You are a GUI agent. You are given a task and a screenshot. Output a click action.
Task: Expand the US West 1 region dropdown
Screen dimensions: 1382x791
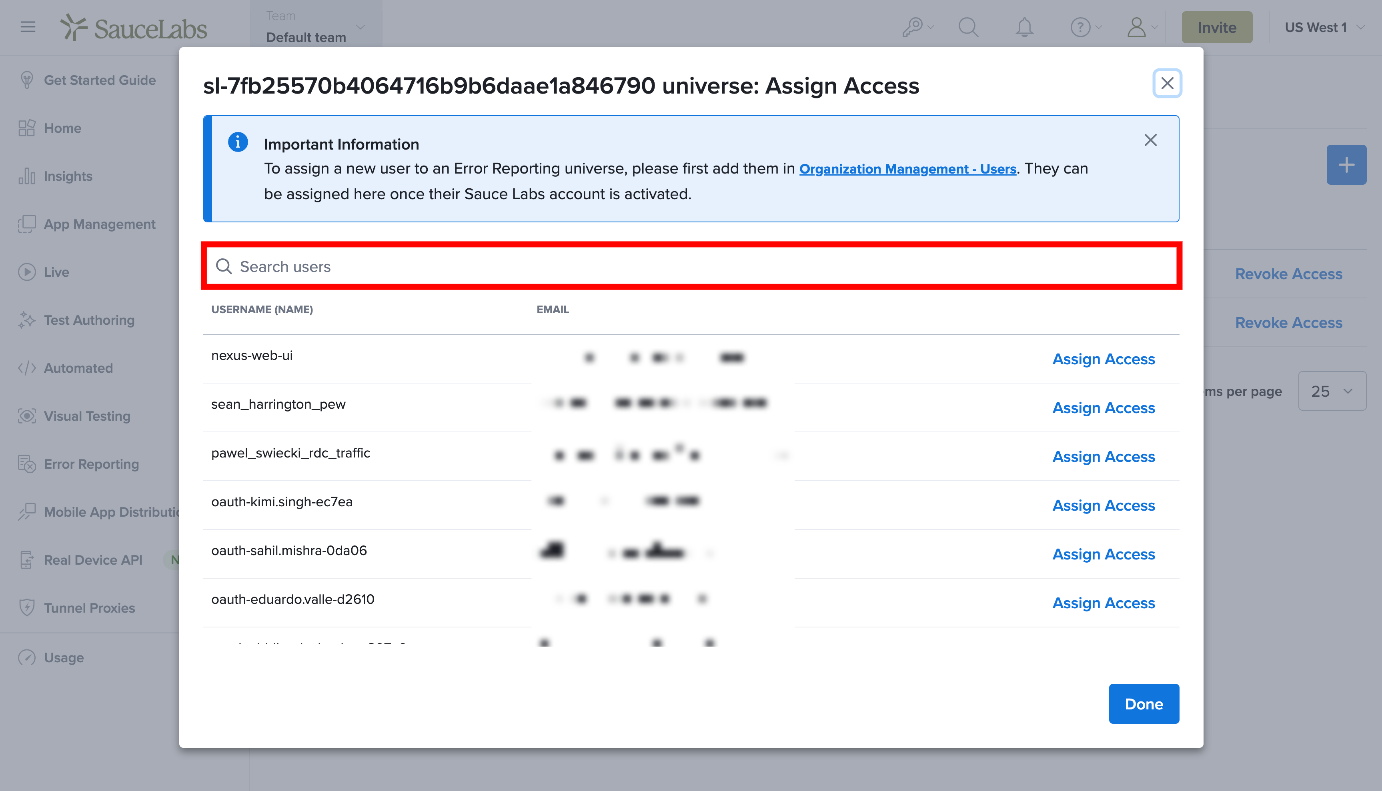tap(1324, 27)
